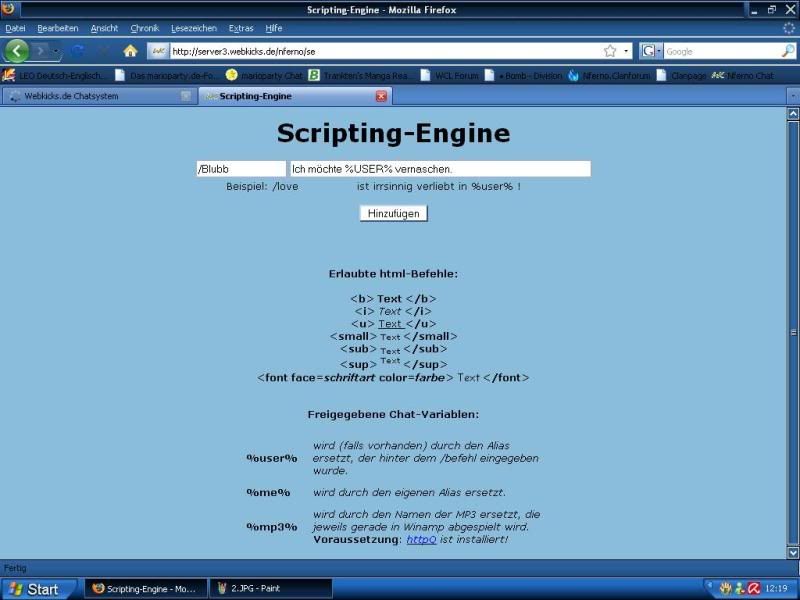800x600 pixels.
Task: Expand the search engine selector dropdown
Action: point(658,51)
